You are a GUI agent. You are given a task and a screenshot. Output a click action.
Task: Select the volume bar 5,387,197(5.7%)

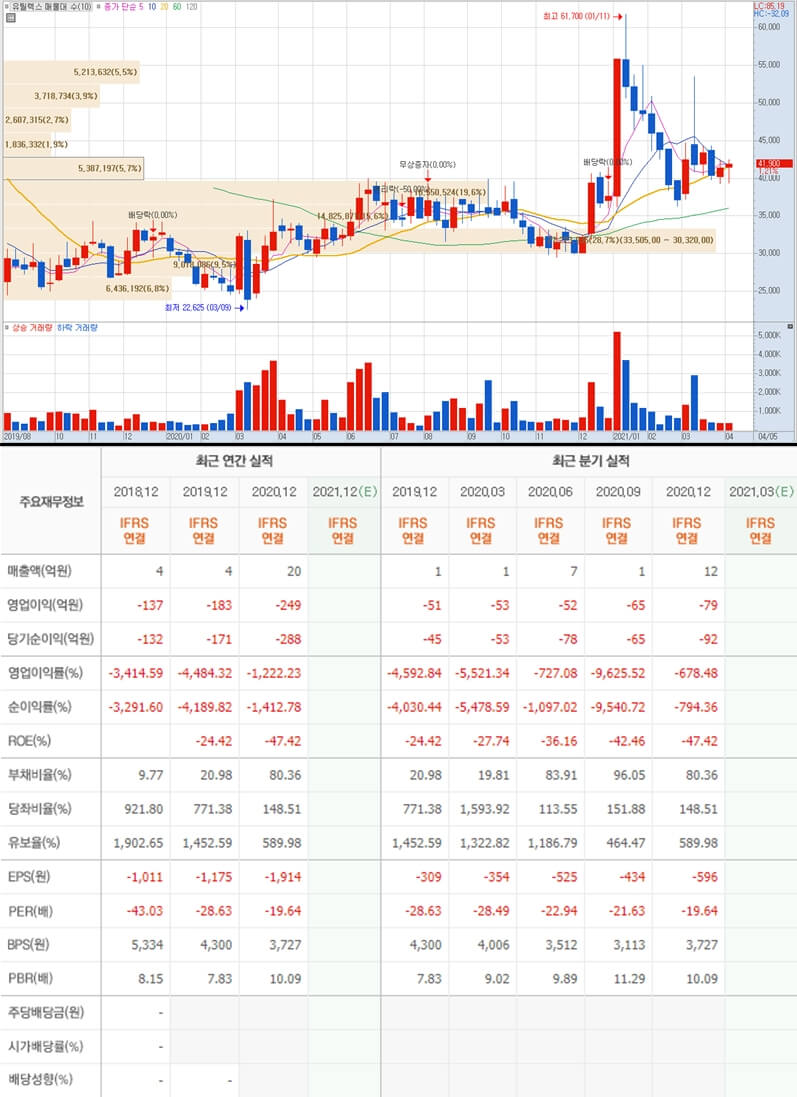click(73, 168)
